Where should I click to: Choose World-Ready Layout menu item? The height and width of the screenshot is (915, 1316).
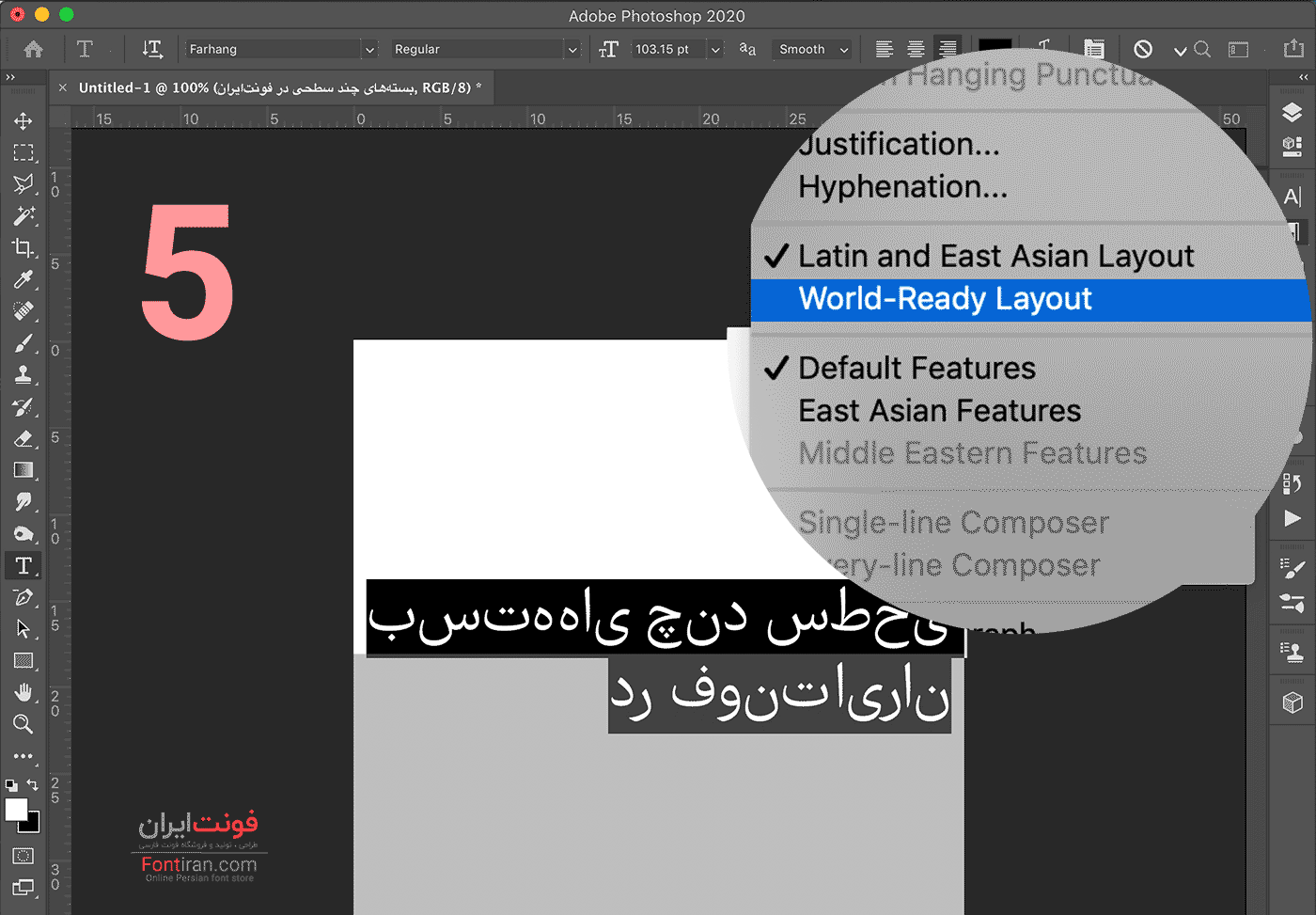point(945,299)
